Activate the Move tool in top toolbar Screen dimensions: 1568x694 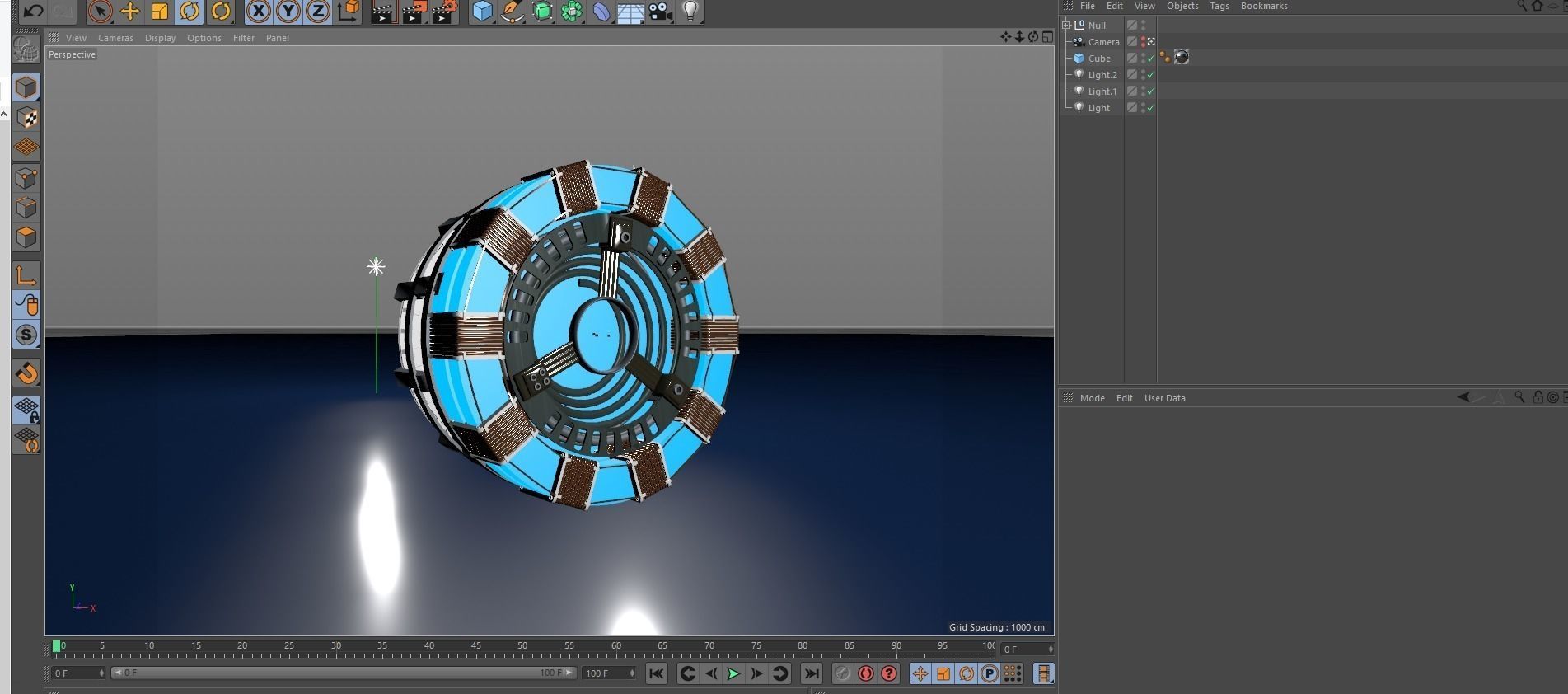click(x=129, y=12)
